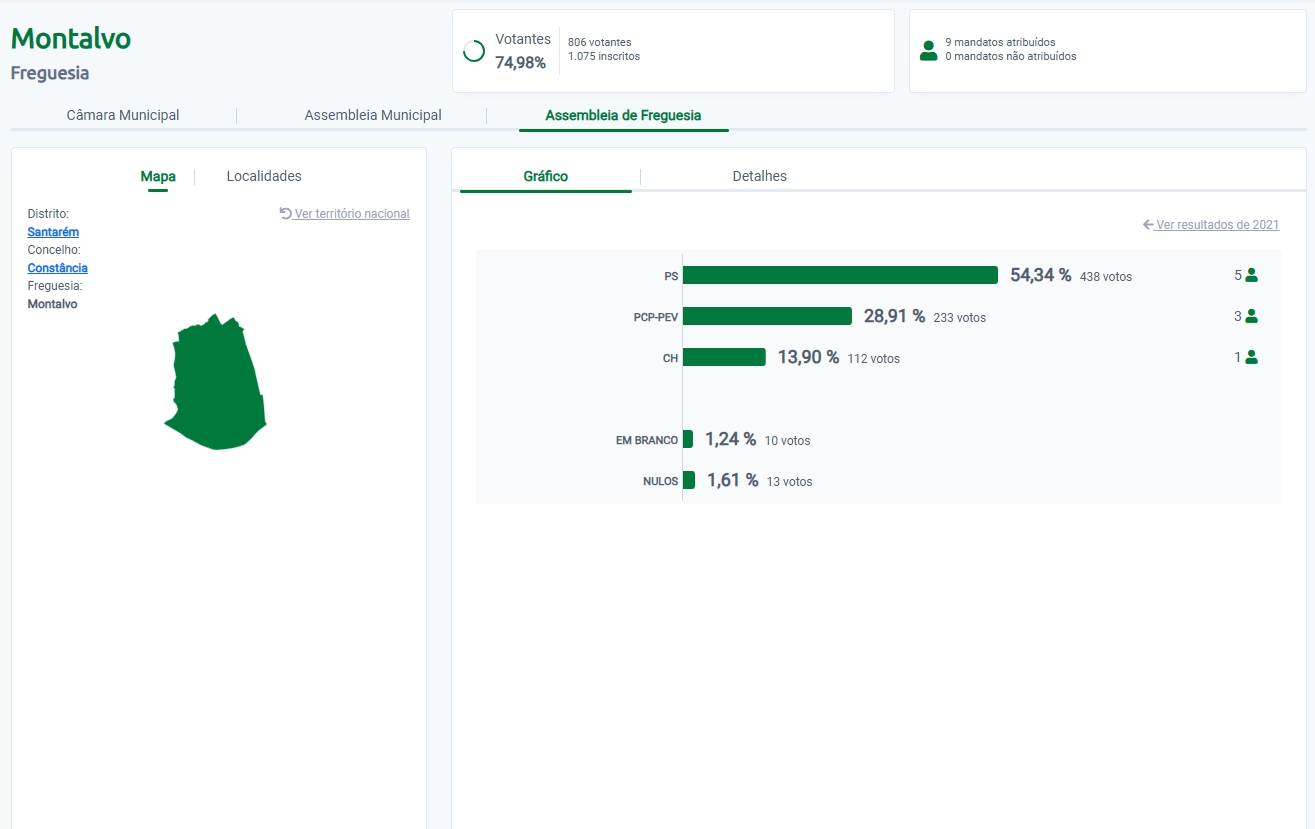
Task: Click the voter turnout circular progress icon
Action: (x=474, y=51)
